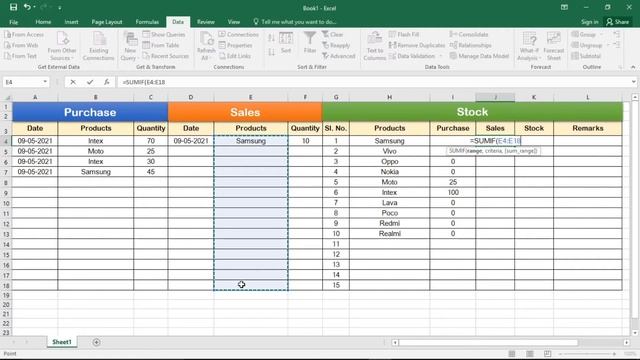The image size is (640, 360).
Task: Click Show Queries
Action: 164,35
